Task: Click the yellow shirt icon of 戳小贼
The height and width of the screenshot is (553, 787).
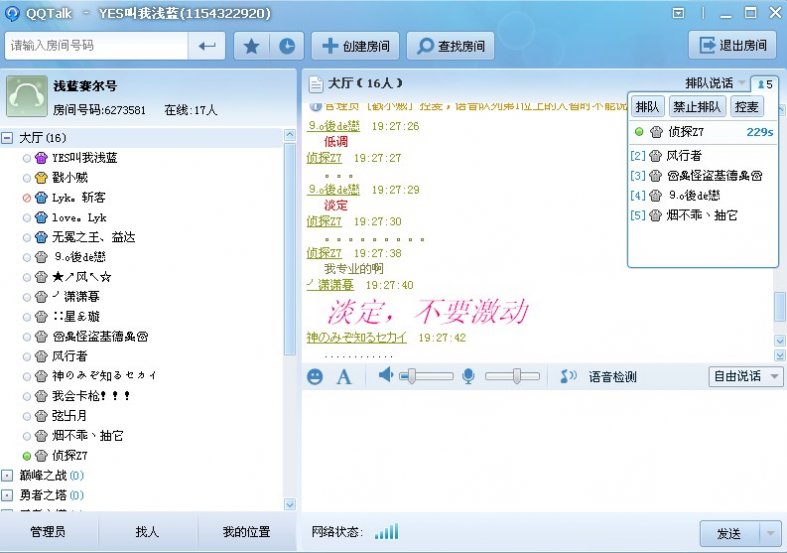Action: 41,178
